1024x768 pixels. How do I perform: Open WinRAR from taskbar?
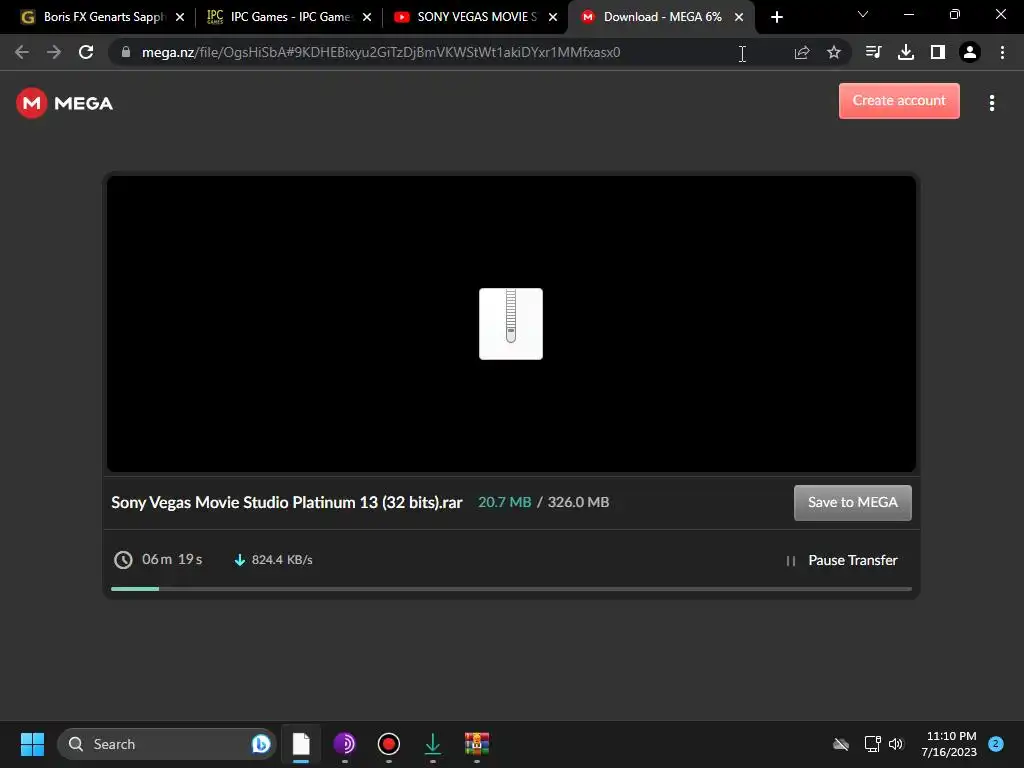point(477,744)
